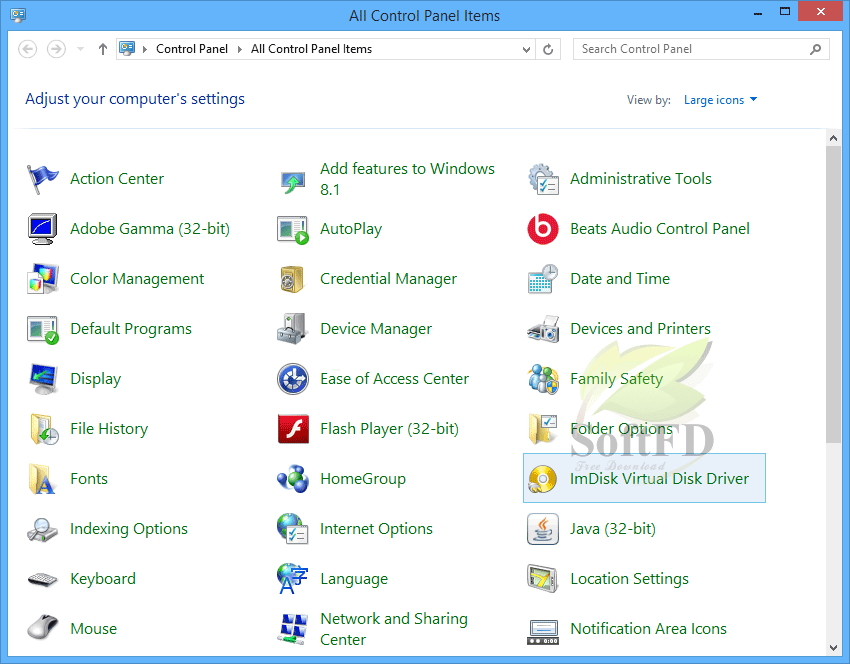Open the Family Safety link
Image resolution: width=850 pixels, height=664 pixels.
click(x=616, y=379)
